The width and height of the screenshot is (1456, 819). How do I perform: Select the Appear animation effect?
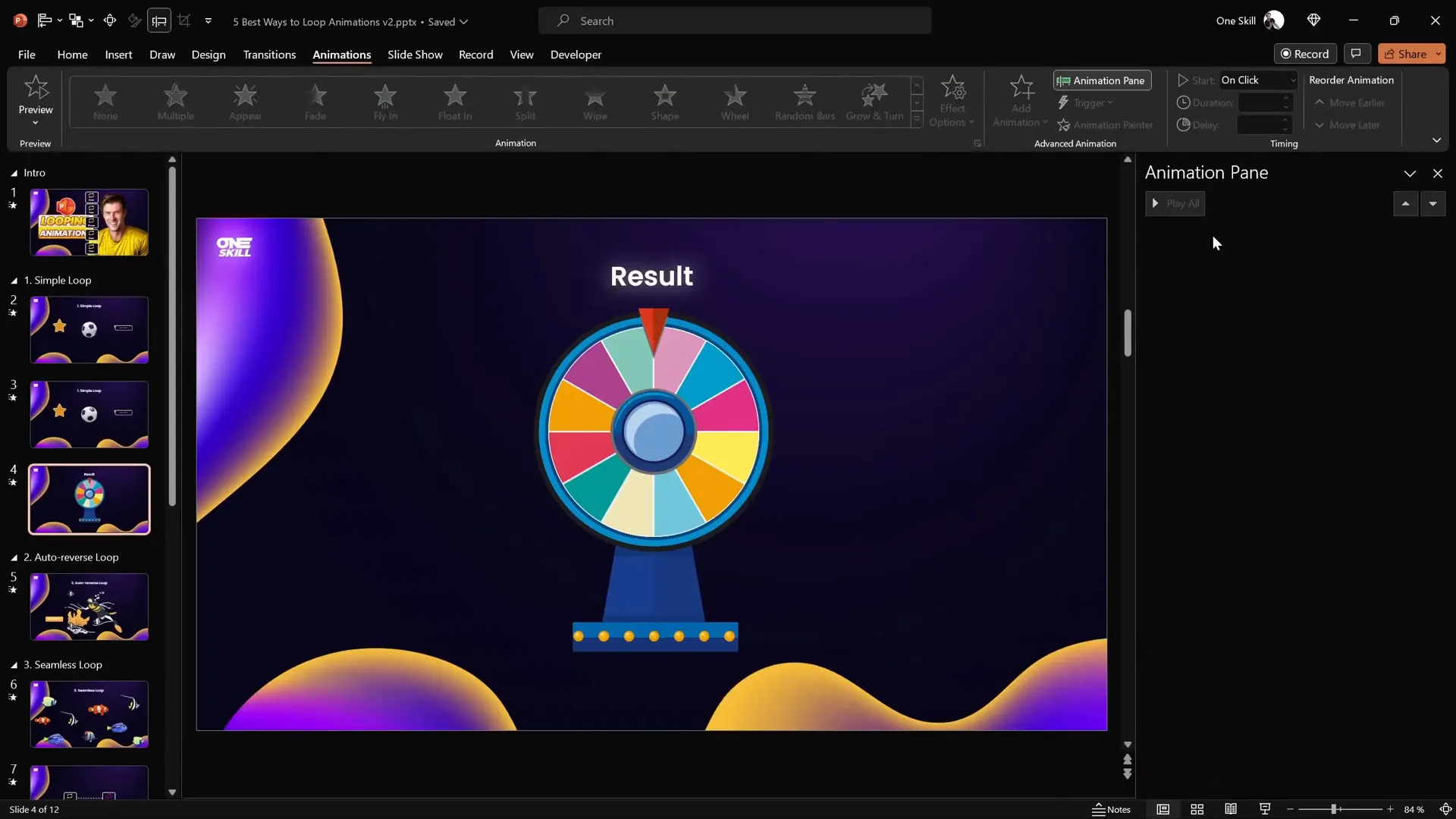(x=245, y=102)
